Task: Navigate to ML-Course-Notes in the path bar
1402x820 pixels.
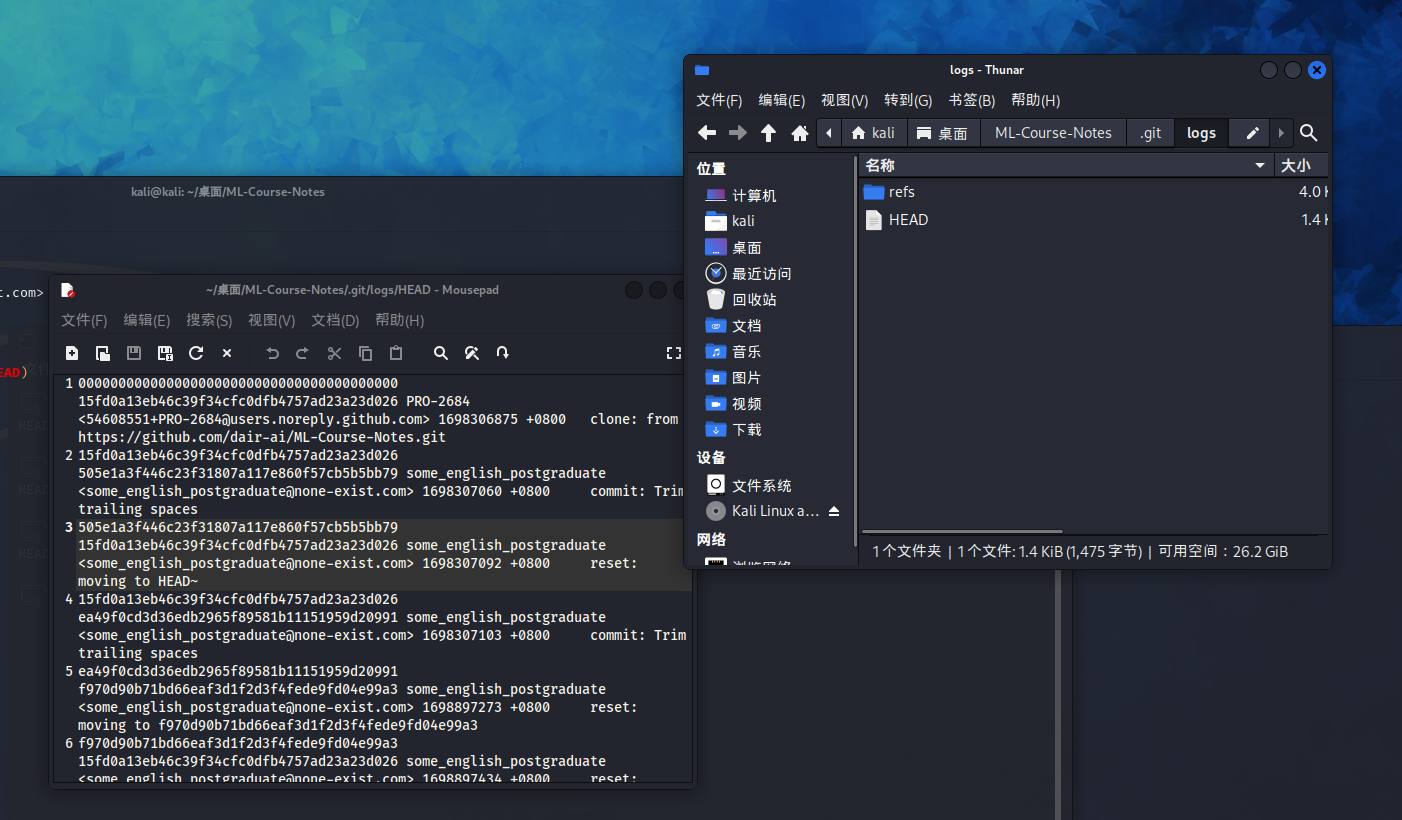Action: point(1053,133)
